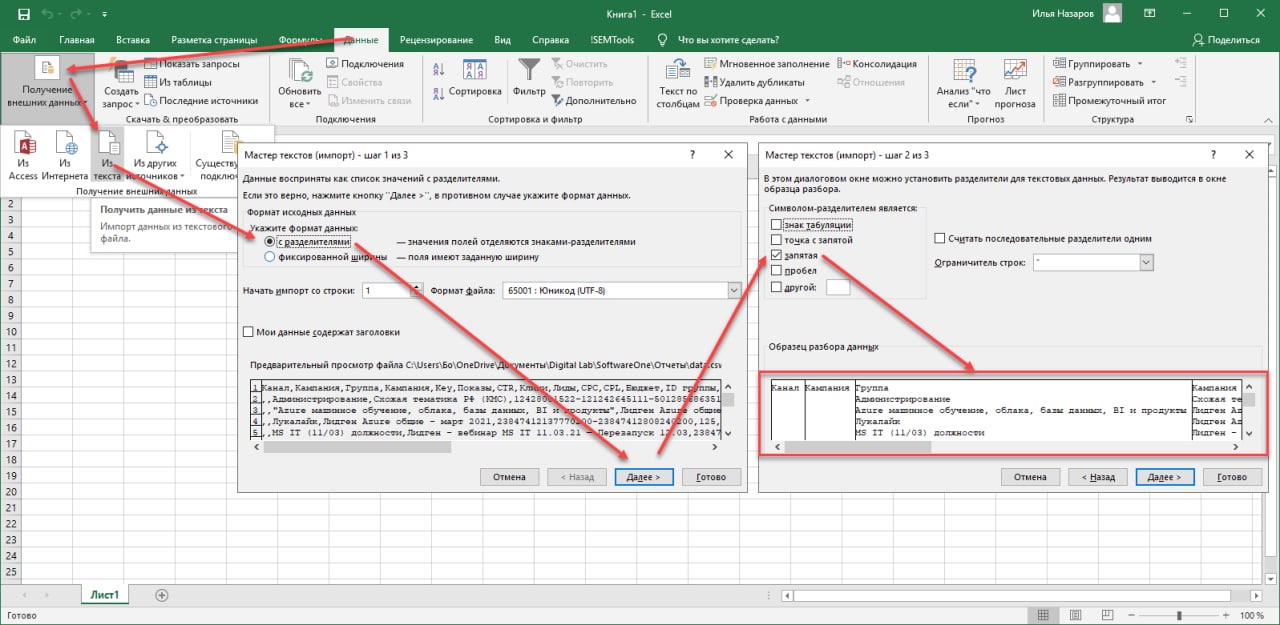1280x625 pixels.
Task: Check знак табуляции delimiter
Action: tap(776, 226)
